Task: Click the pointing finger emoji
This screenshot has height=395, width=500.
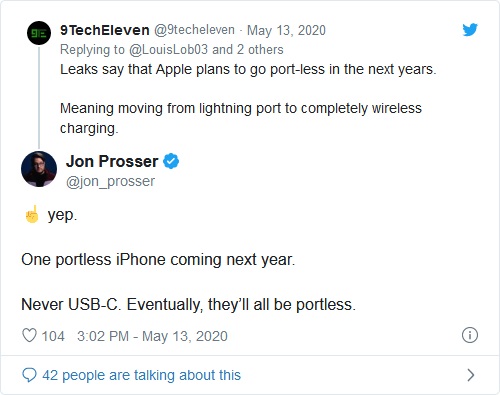Action: 32,214
